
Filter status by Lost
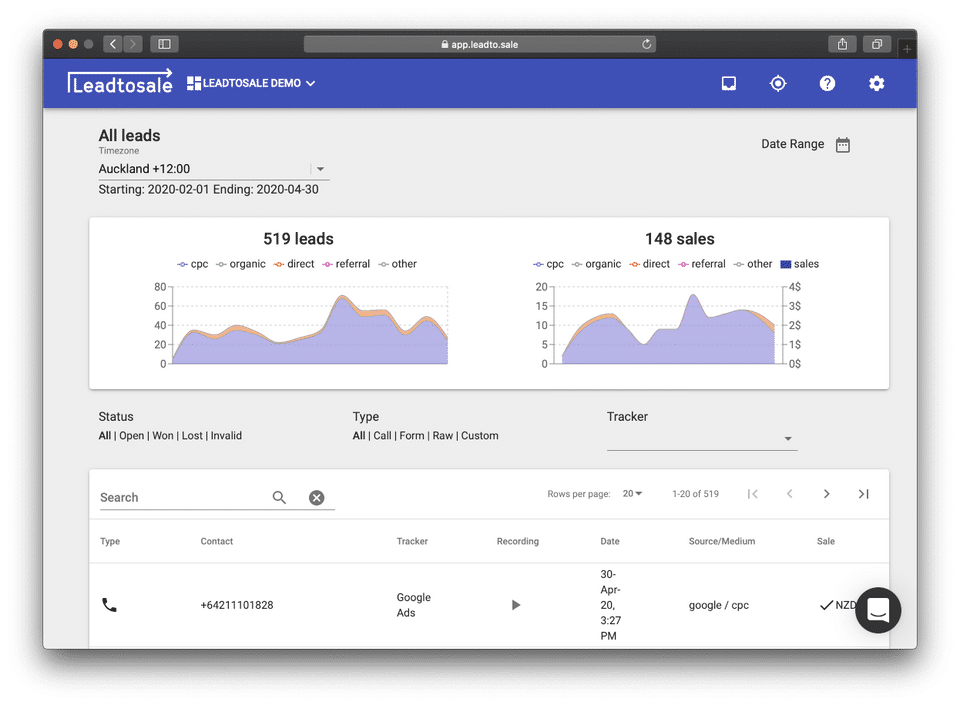click(192, 435)
